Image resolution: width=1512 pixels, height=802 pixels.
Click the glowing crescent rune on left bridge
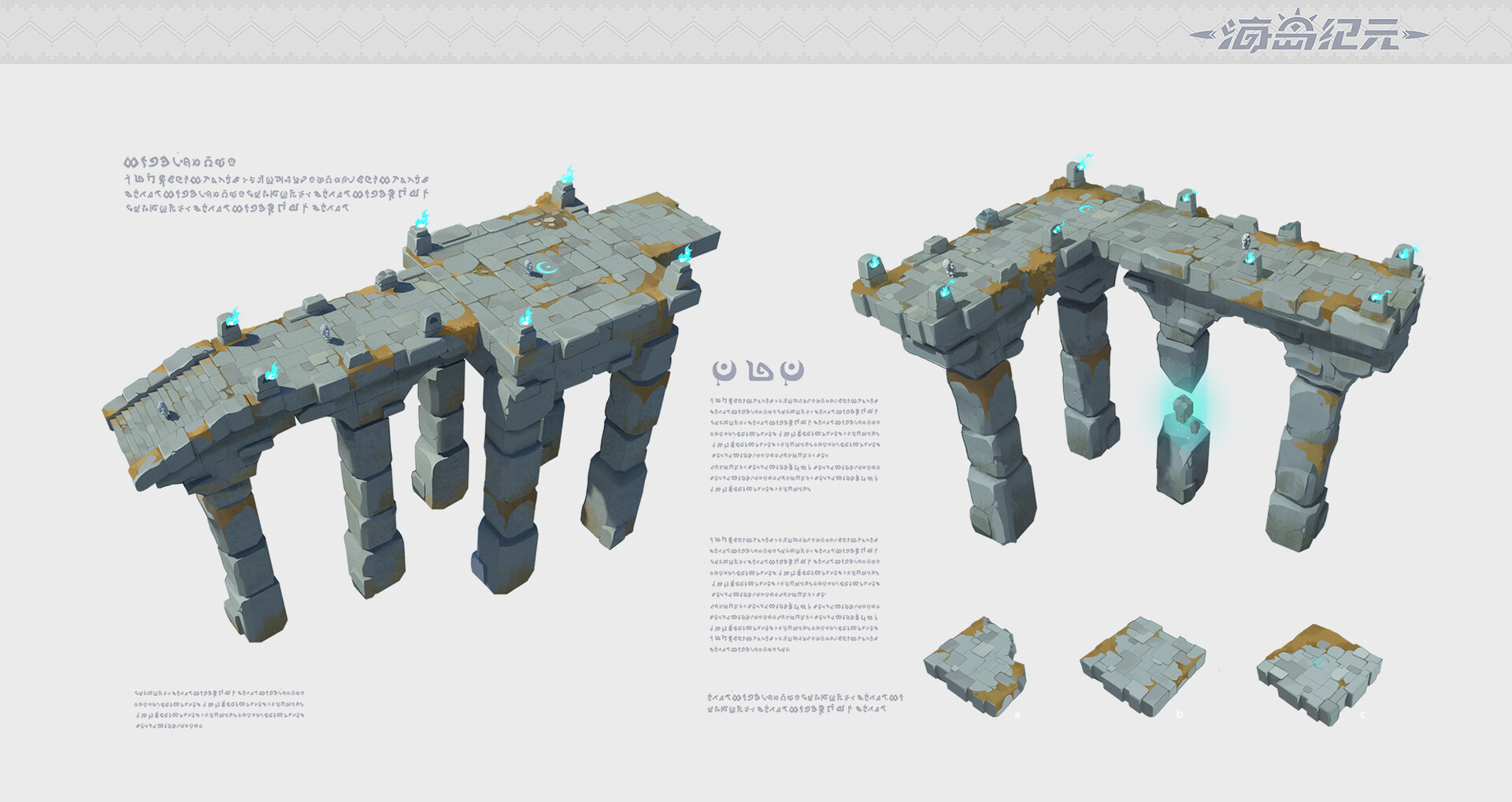coord(545,268)
